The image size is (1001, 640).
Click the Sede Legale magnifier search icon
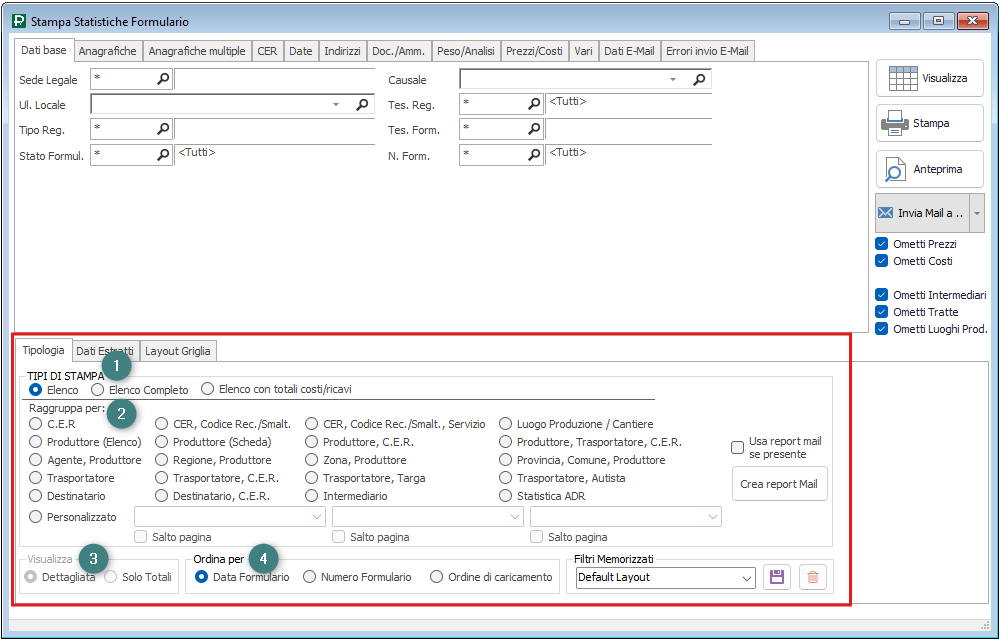point(163,79)
